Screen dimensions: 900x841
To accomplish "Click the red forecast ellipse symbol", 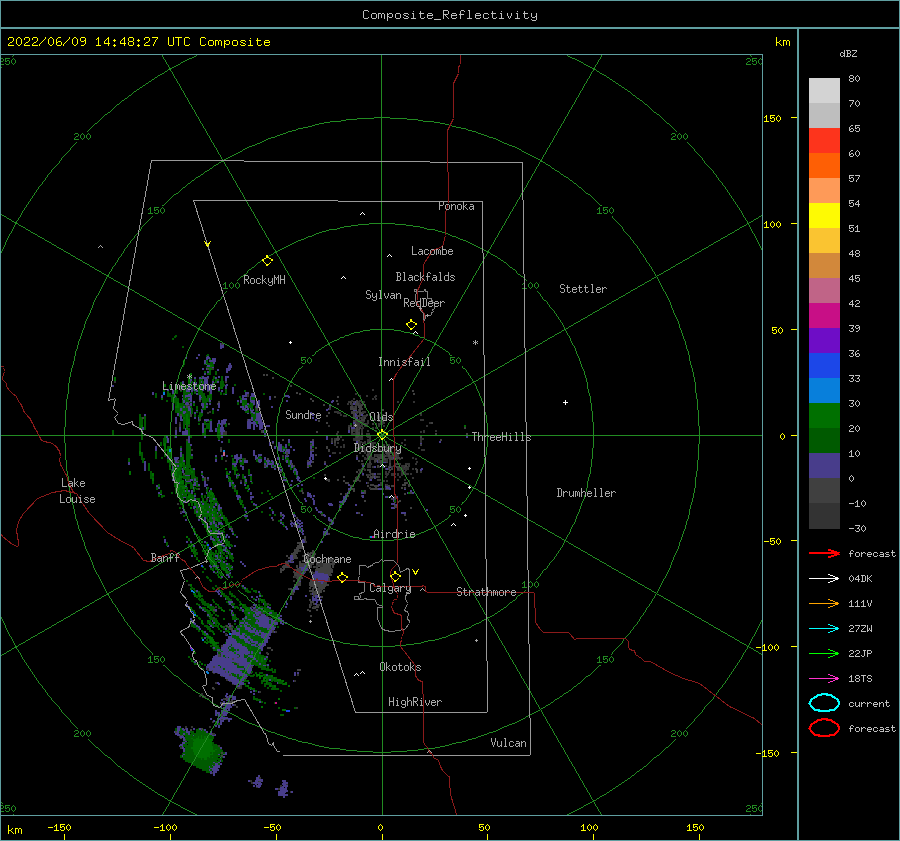I will tap(824, 728).
